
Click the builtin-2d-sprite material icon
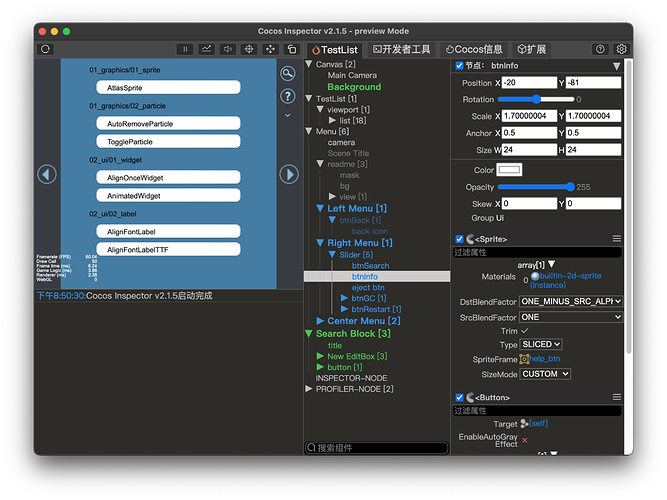(x=535, y=276)
